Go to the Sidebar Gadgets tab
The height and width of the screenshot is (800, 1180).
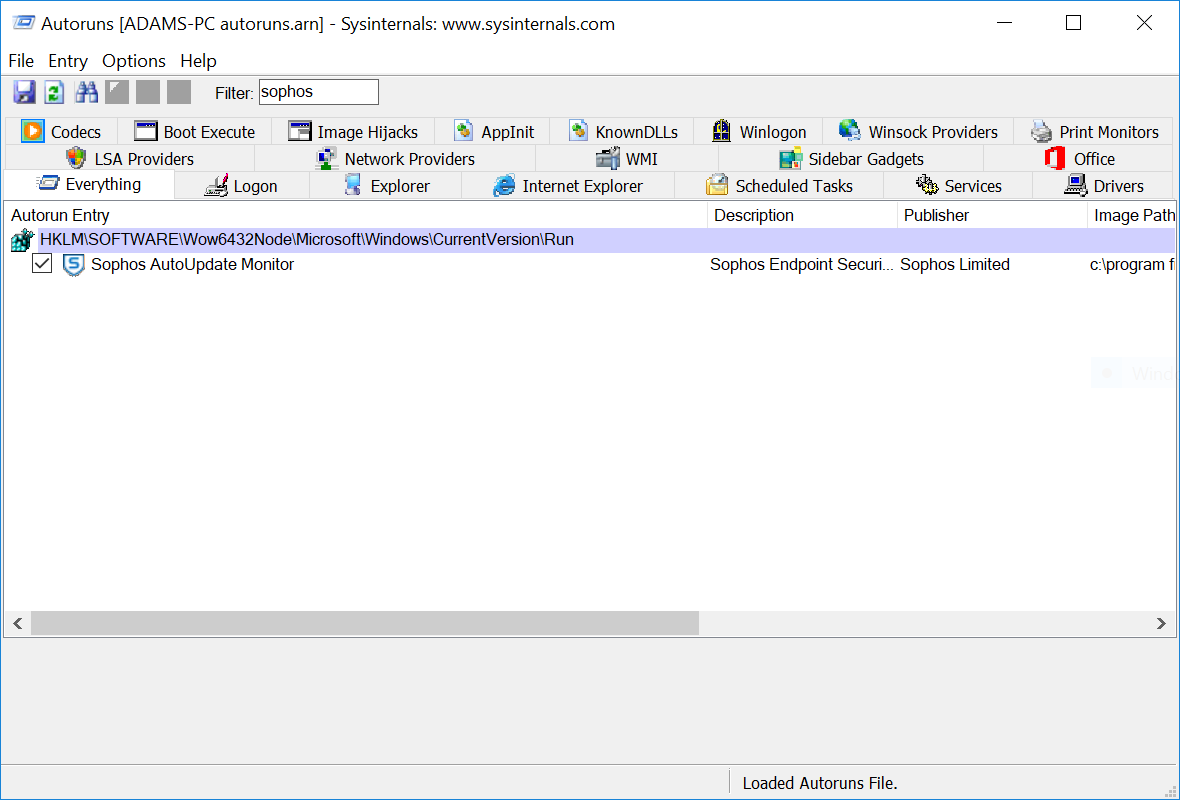pos(851,159)
